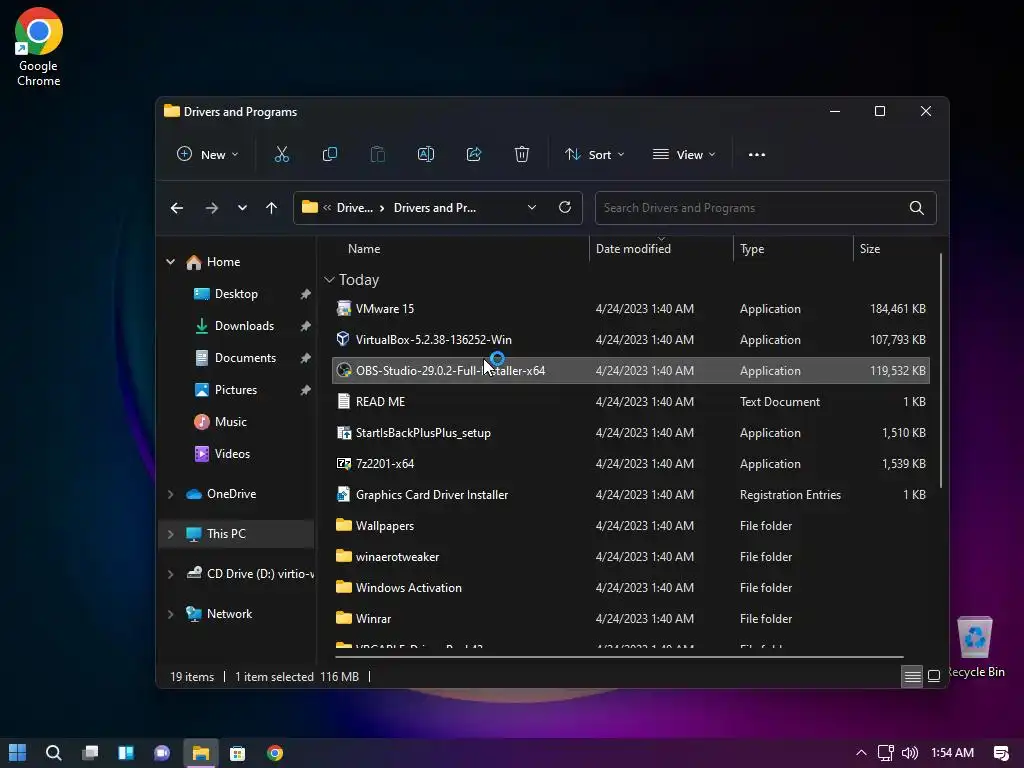
Task: Expand recent locations dropdown arrow
Action: (x=242, y=208)
